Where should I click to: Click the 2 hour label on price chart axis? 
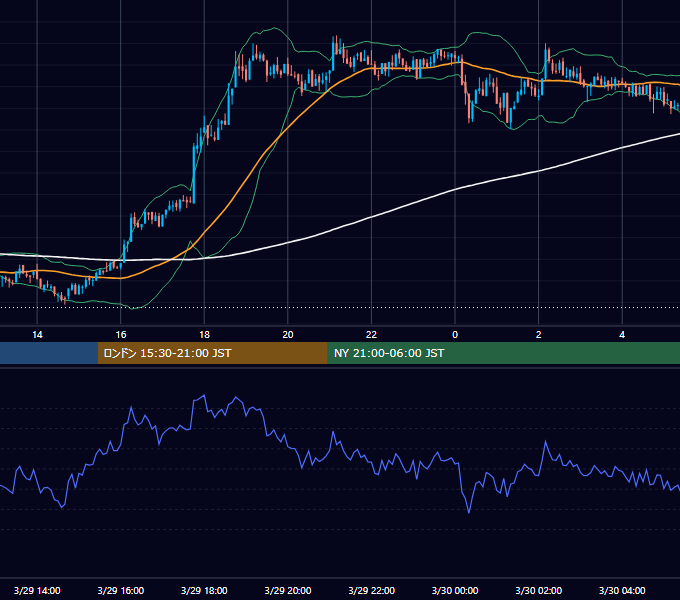point(539,335)
